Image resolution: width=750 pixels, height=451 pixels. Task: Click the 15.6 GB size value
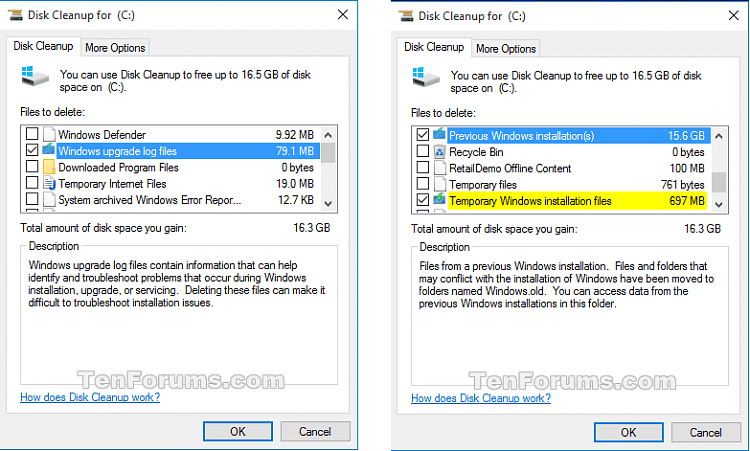tap(686, 136)
